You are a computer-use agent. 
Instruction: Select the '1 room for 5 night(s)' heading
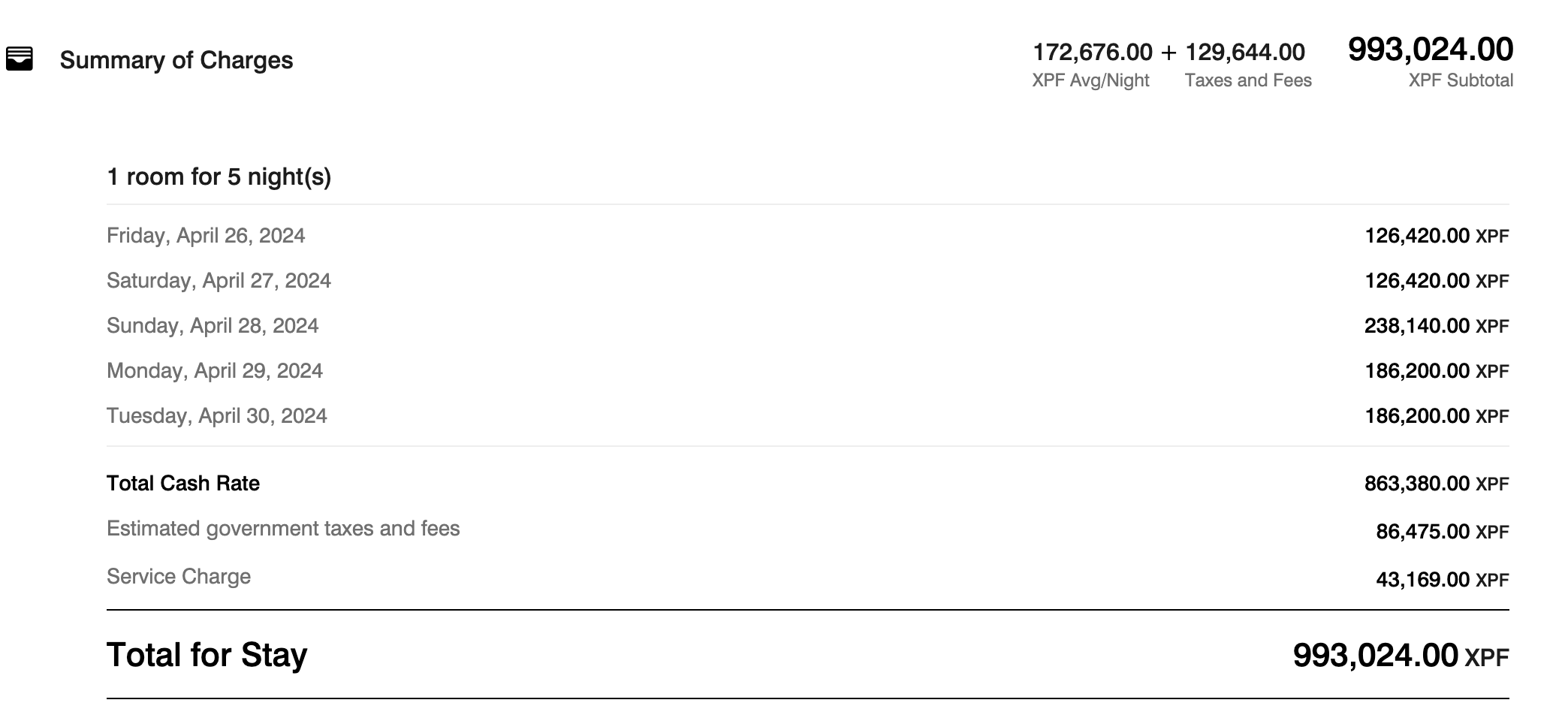(219, 176)
